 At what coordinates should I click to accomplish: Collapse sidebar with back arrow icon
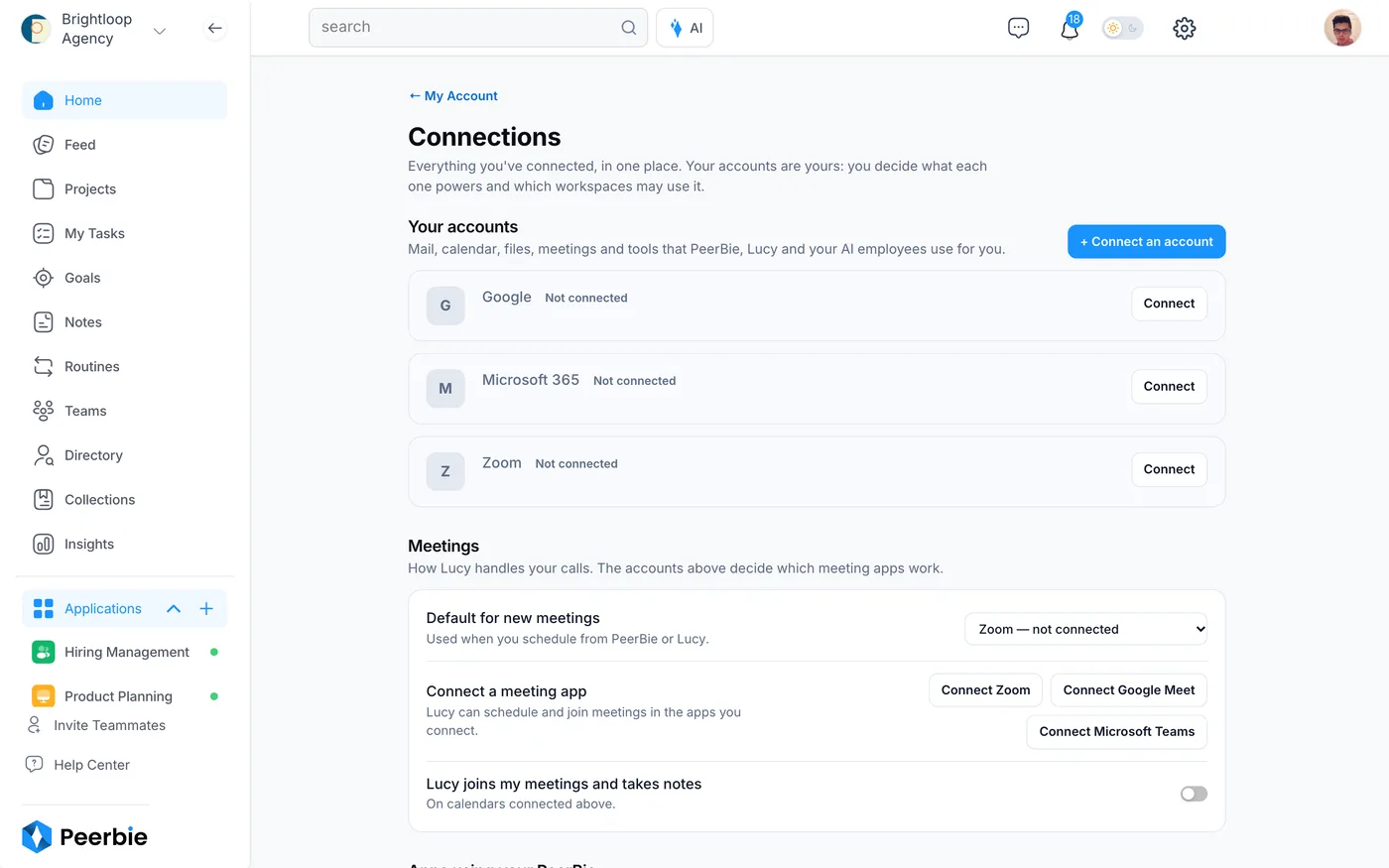214,28
